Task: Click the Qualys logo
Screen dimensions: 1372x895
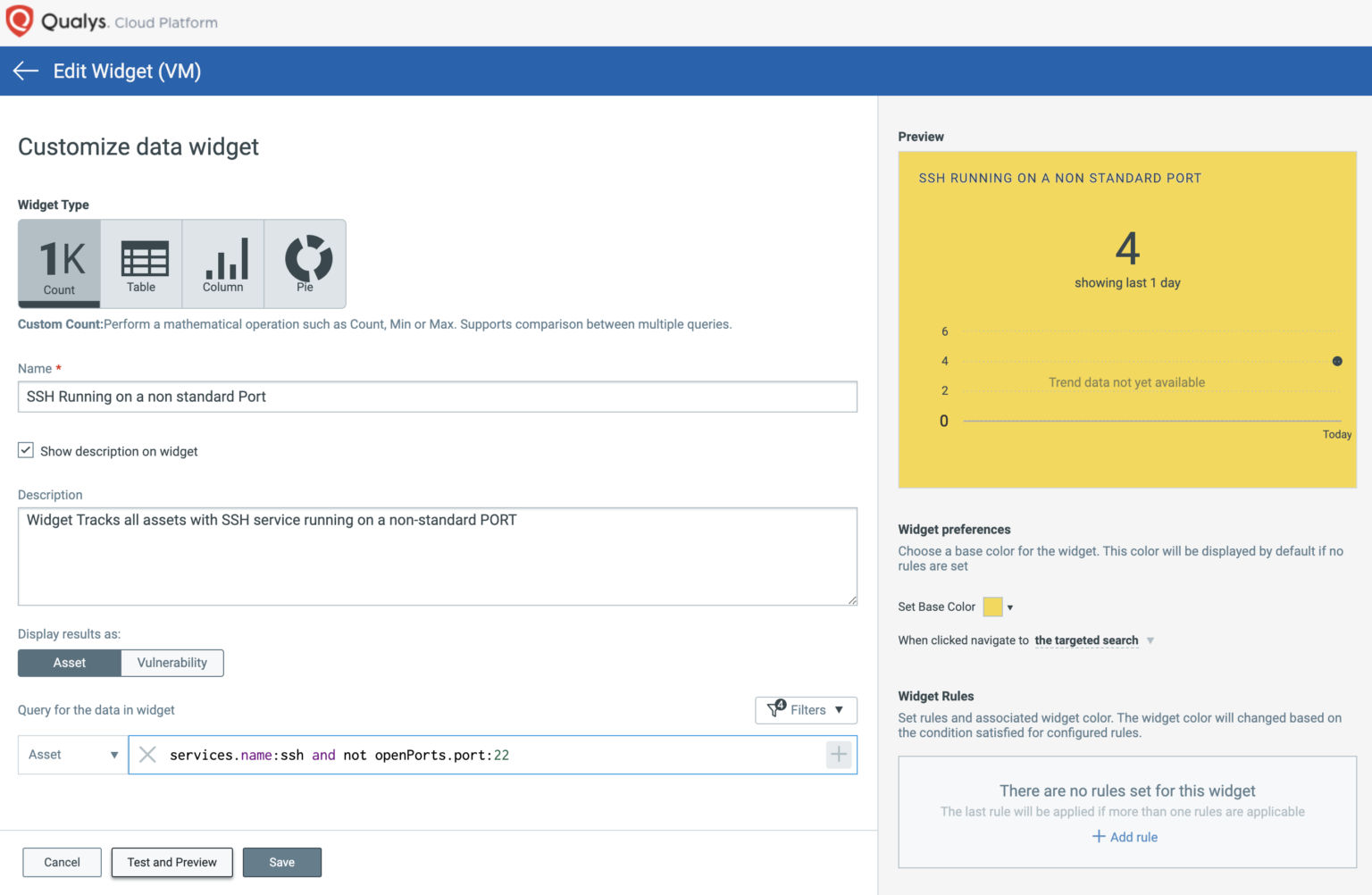Action: click(20, 20)
